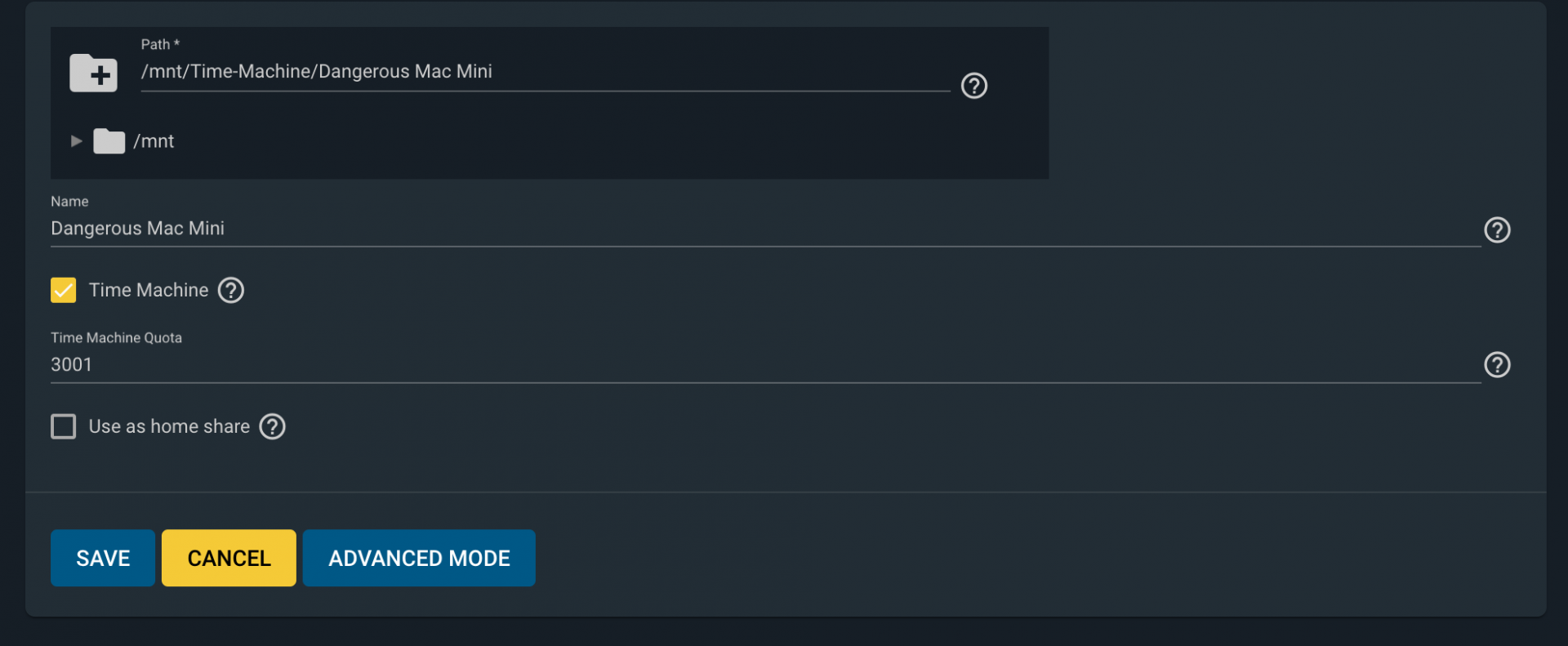Focus the Time Machine Quota field
Image resolution: width=1568 pixels, height=646 pixels.
pos(765,364)
